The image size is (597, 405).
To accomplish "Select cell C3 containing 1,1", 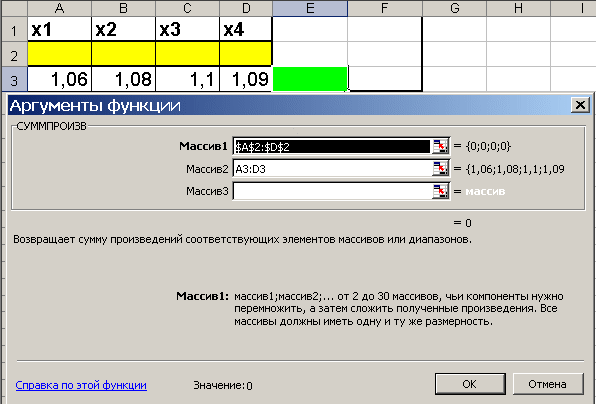I will tap(187, 79).
